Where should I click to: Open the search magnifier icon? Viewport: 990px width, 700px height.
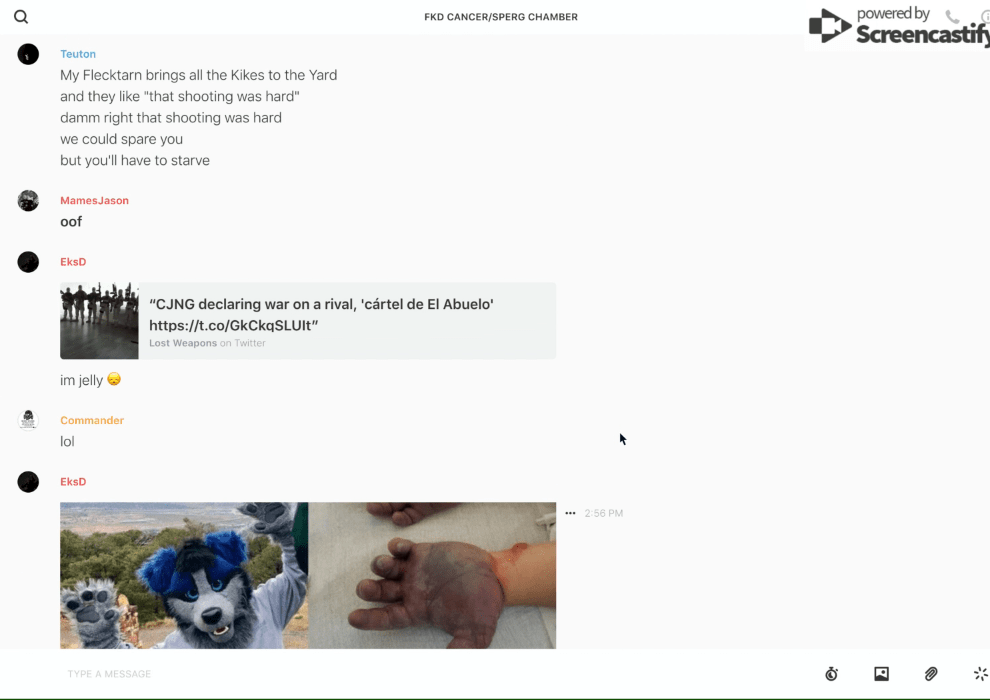pos(21,17)
